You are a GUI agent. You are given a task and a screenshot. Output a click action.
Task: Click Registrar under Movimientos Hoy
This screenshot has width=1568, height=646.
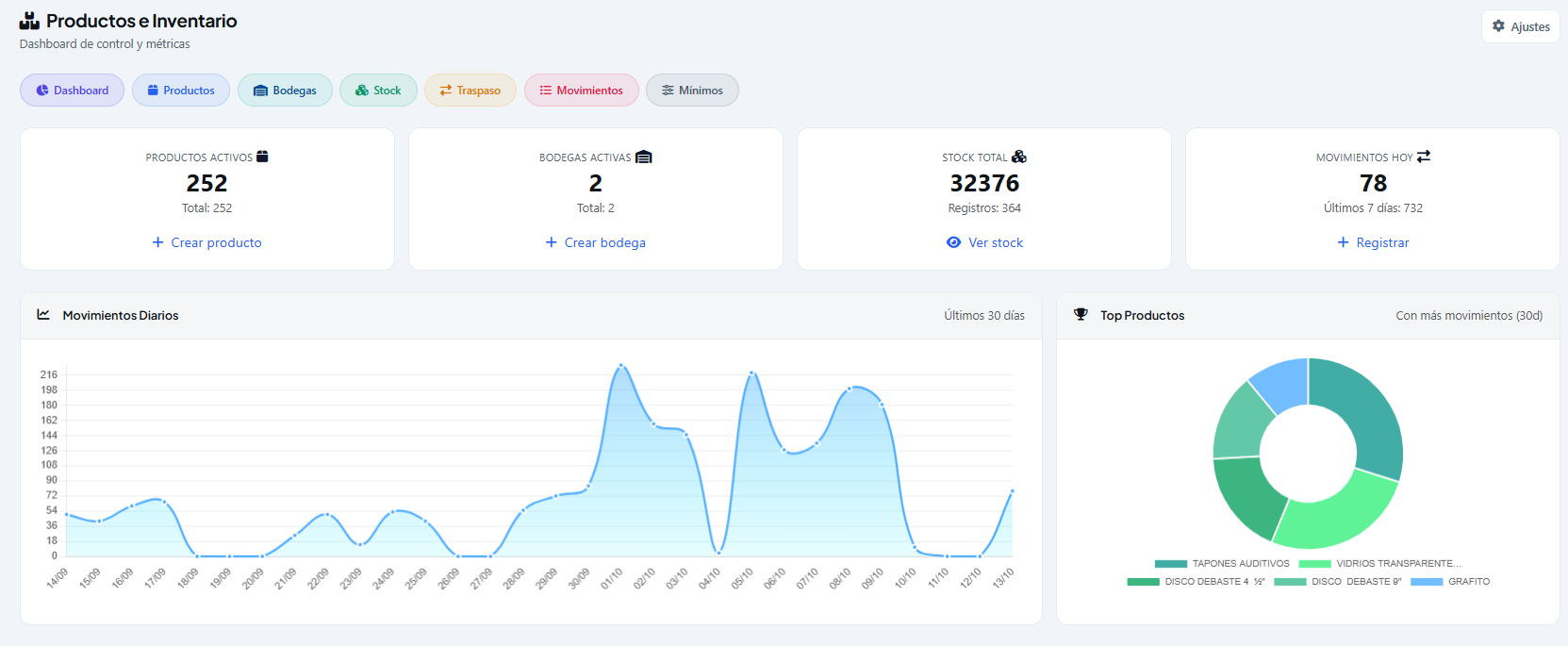[x=1373, y=242]
